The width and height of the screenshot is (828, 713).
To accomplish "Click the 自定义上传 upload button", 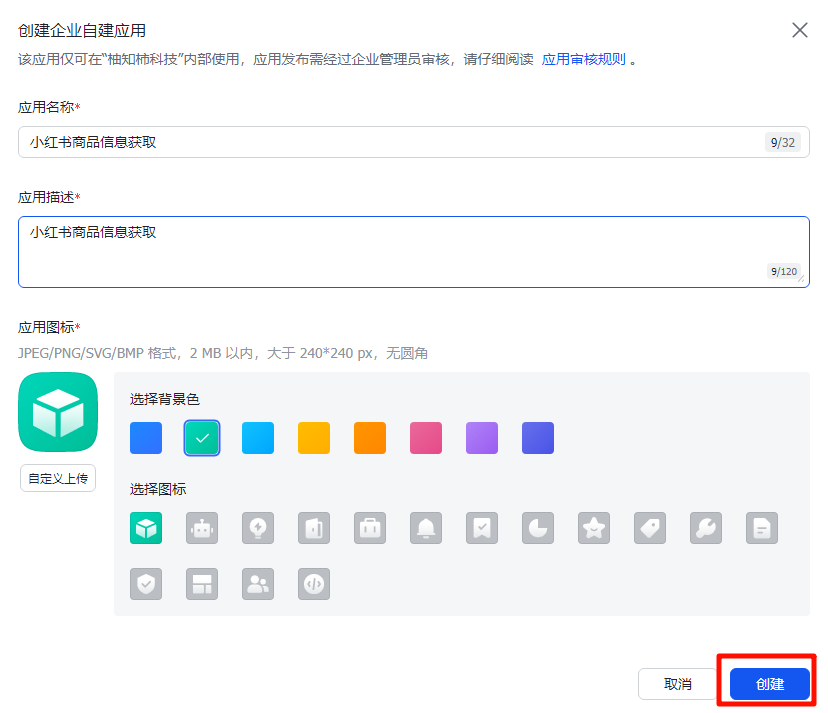I will click(58, 478).
